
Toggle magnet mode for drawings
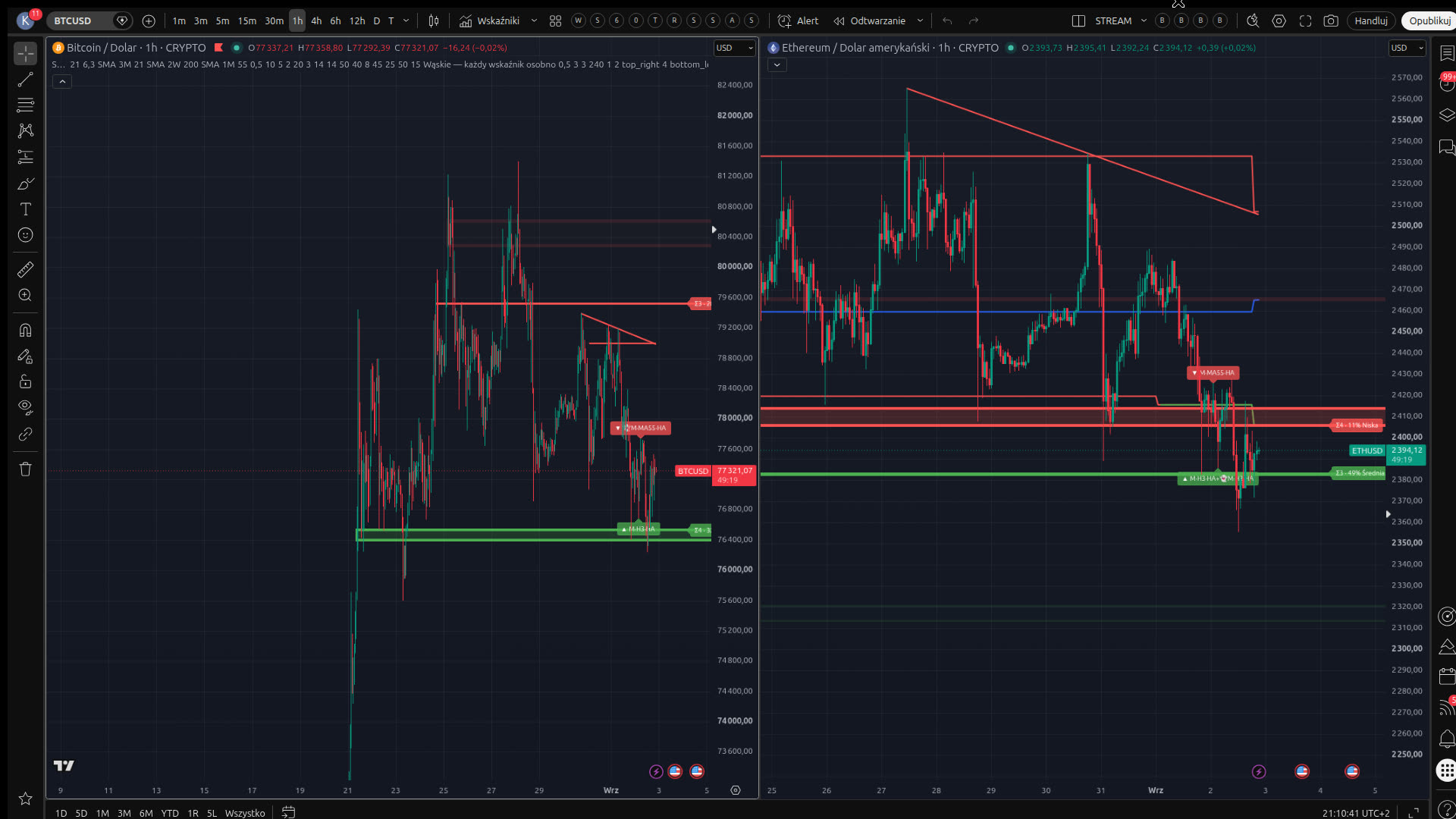tap(25, 330)
